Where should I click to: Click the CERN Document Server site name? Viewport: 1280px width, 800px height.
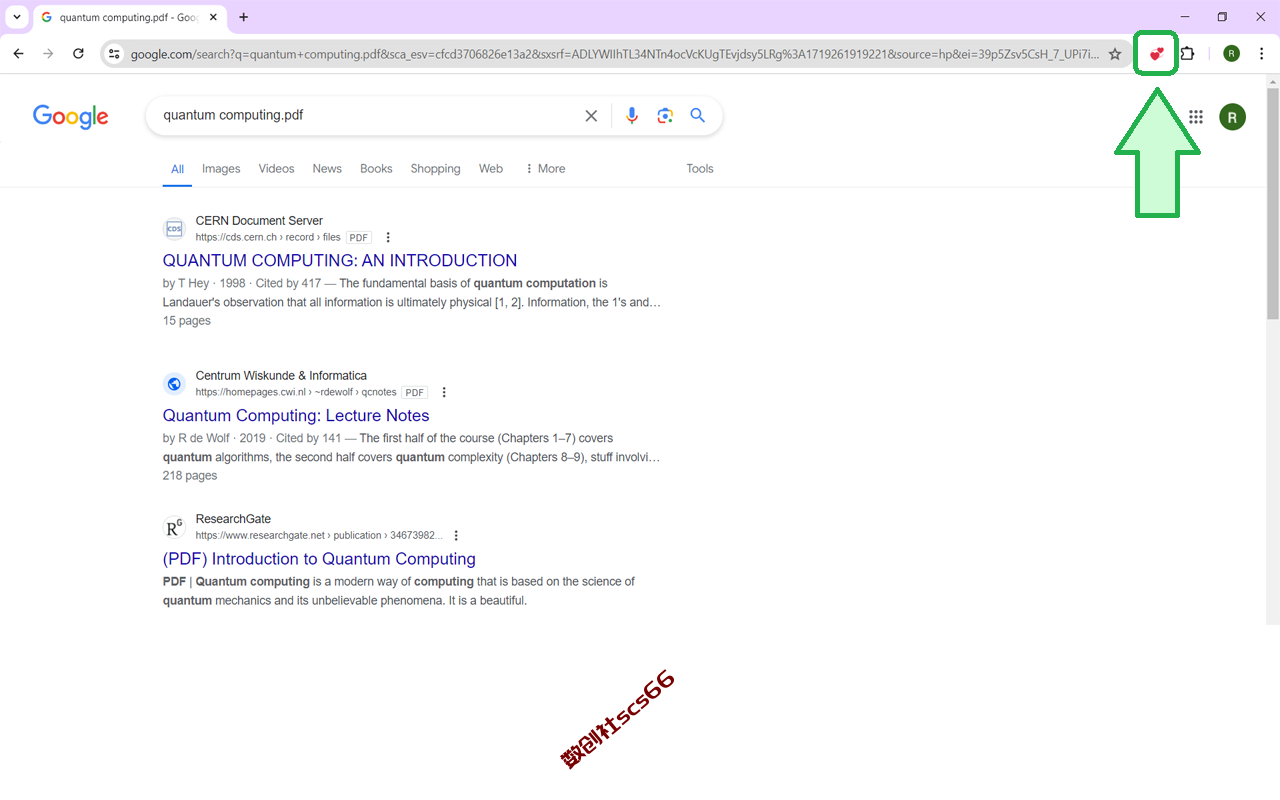[259, 221]
